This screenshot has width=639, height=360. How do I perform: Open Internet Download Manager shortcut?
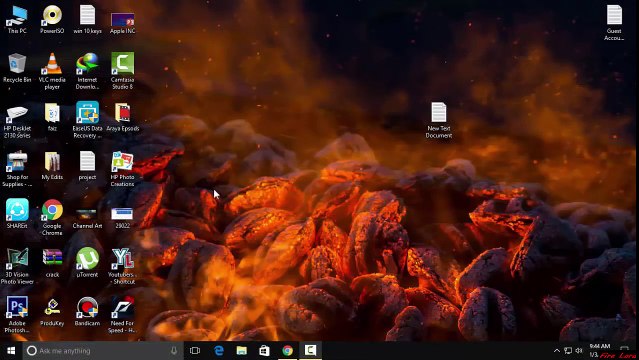click(x=87, y=71)
